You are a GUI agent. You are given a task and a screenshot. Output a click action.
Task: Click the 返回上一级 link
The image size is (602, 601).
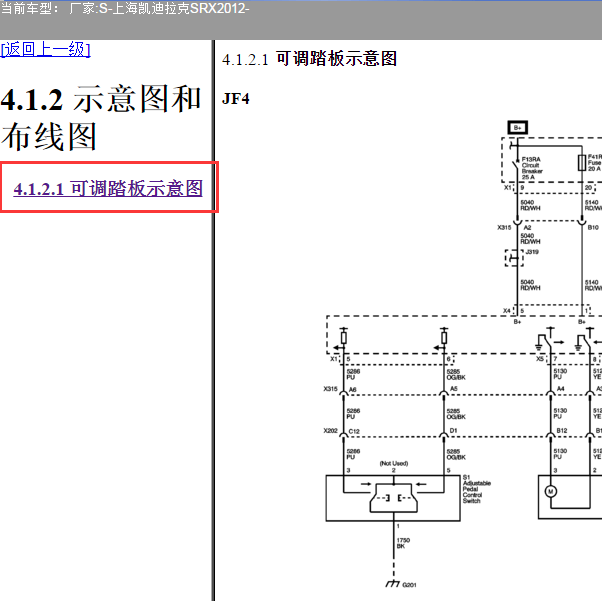[x=45, y=50]
